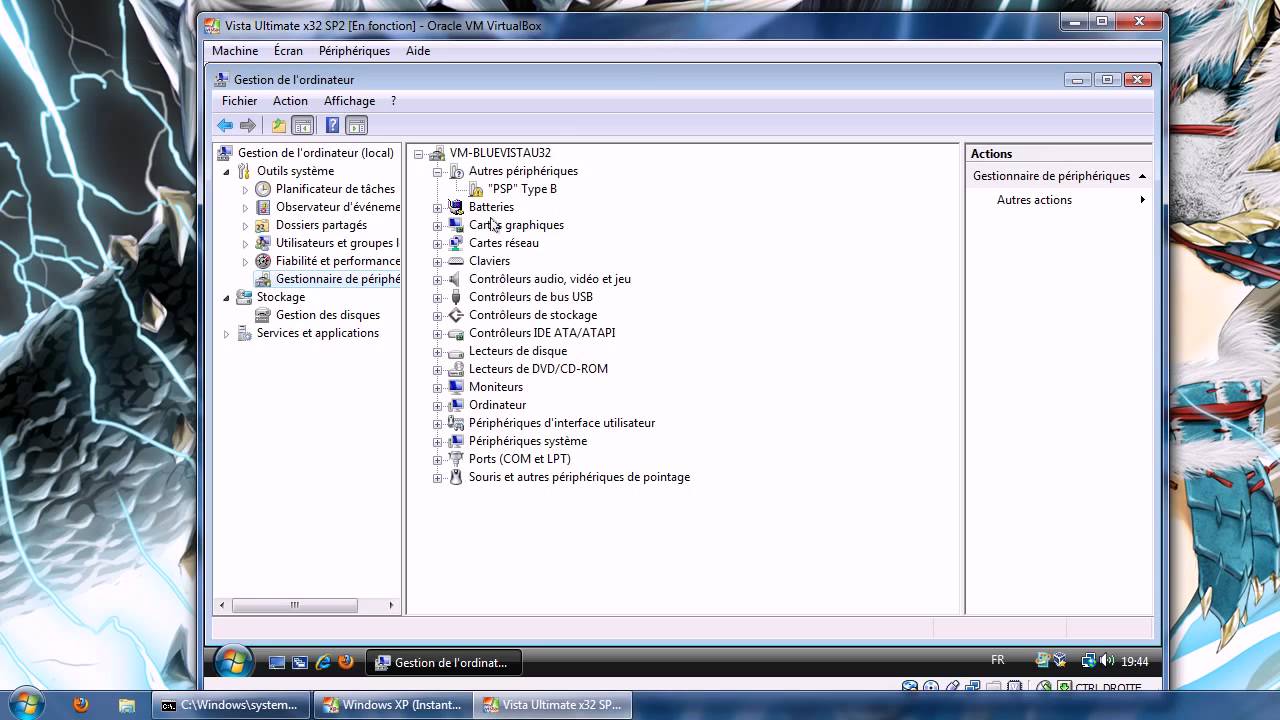Expand Périphériques d'interface utilisateur node
Screen dimensions: 1280x720
(x=437, y=423)
